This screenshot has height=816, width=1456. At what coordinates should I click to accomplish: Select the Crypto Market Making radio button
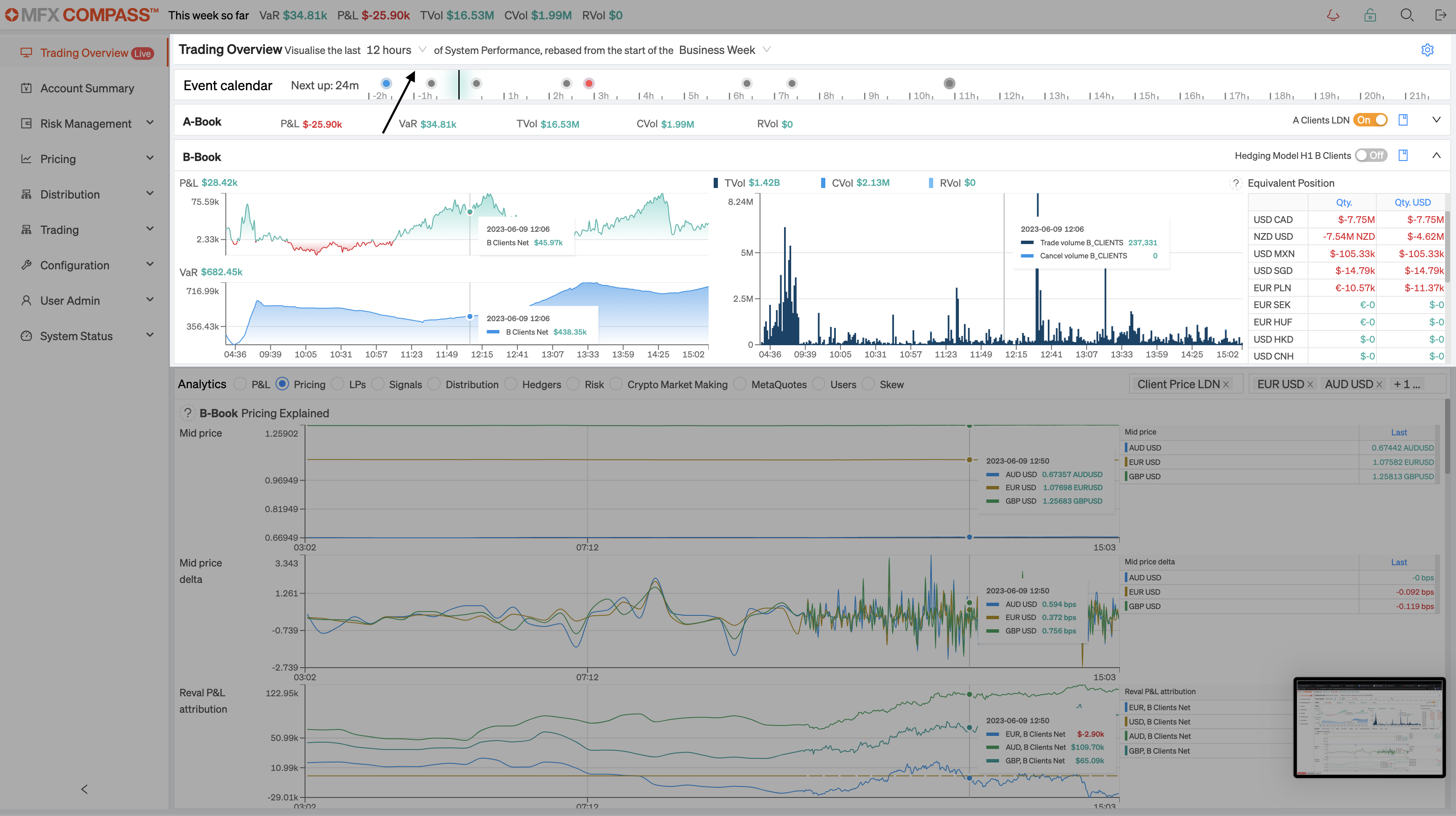(x=616, y=384)
